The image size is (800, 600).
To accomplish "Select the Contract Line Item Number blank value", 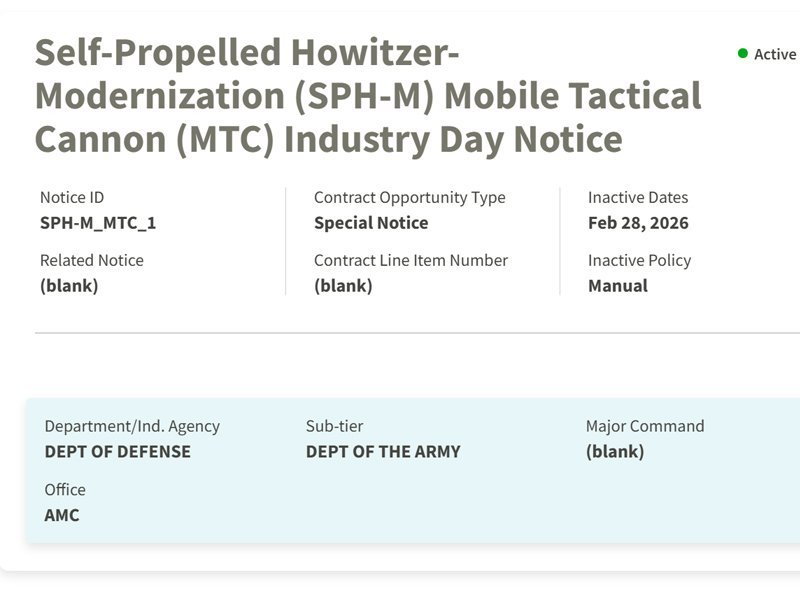I will [x=343, y=286].
